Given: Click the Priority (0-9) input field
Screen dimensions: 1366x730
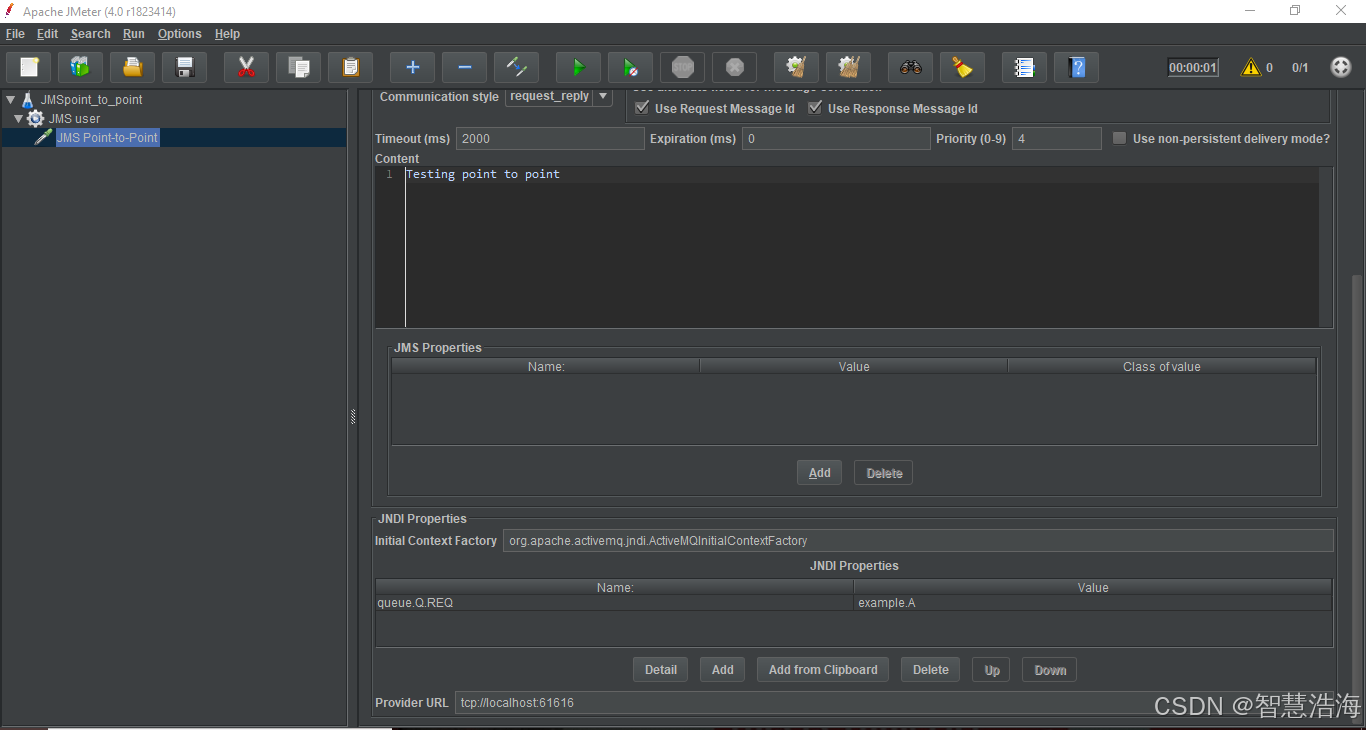Looking at the screenshot, I should click(x=1056, y=139).
